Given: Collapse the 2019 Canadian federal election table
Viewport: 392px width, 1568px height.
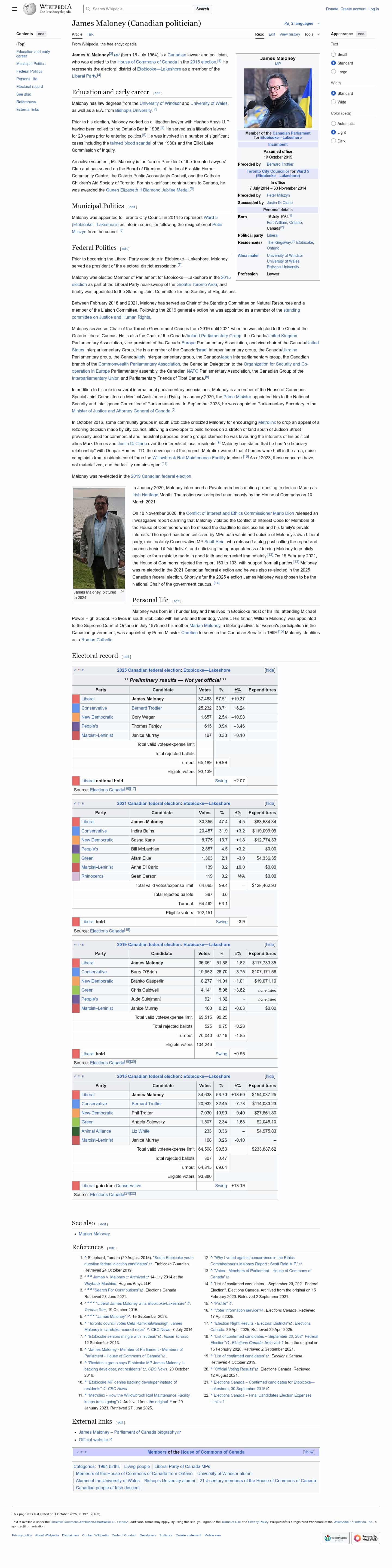Looking at the screenshot, I should 270,945.
